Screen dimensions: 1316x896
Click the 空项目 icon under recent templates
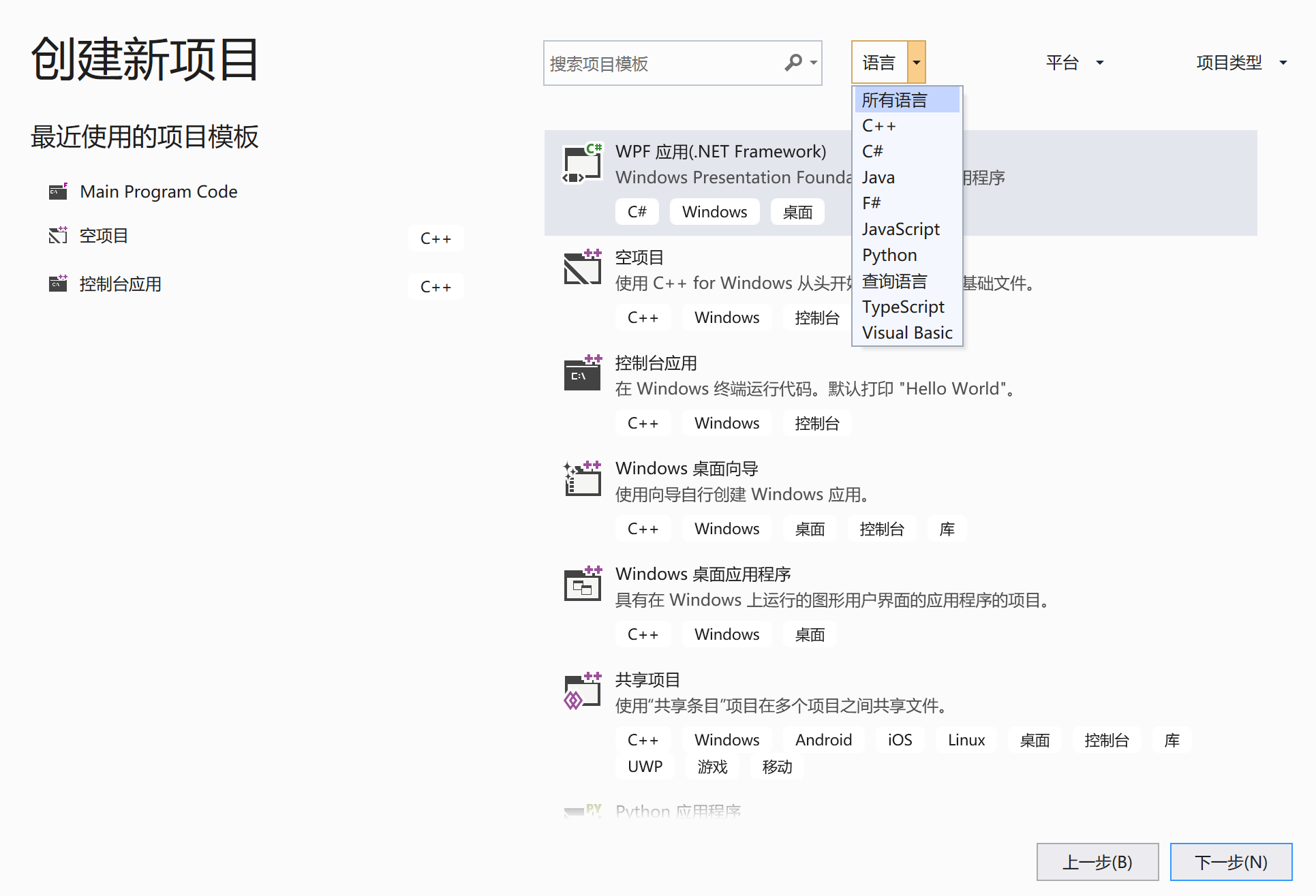[x=58, y=235]
